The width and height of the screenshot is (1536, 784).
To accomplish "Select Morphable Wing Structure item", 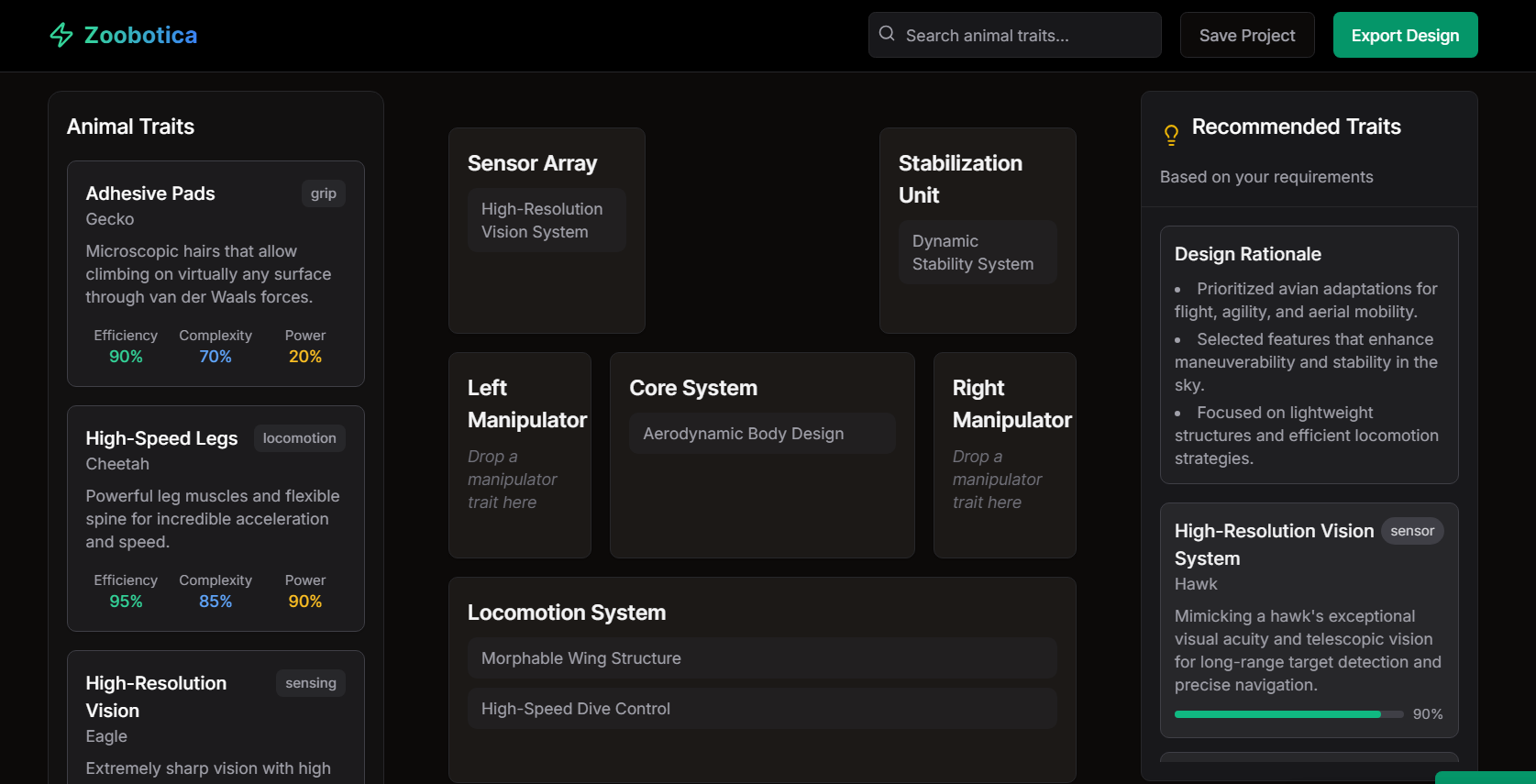I will click(762, 658).
